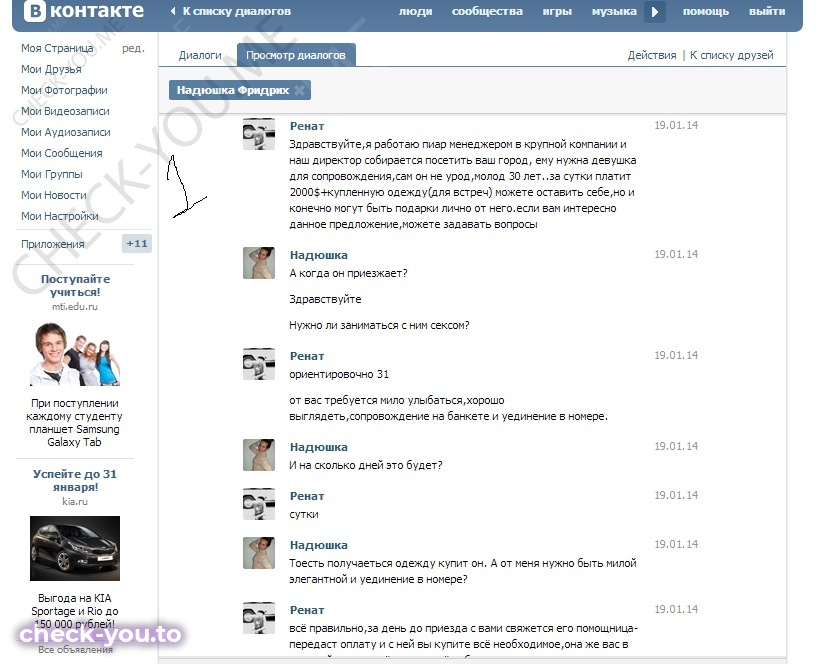Click Надюшка's avatar beside И на сколько дней

pos(259,455)
